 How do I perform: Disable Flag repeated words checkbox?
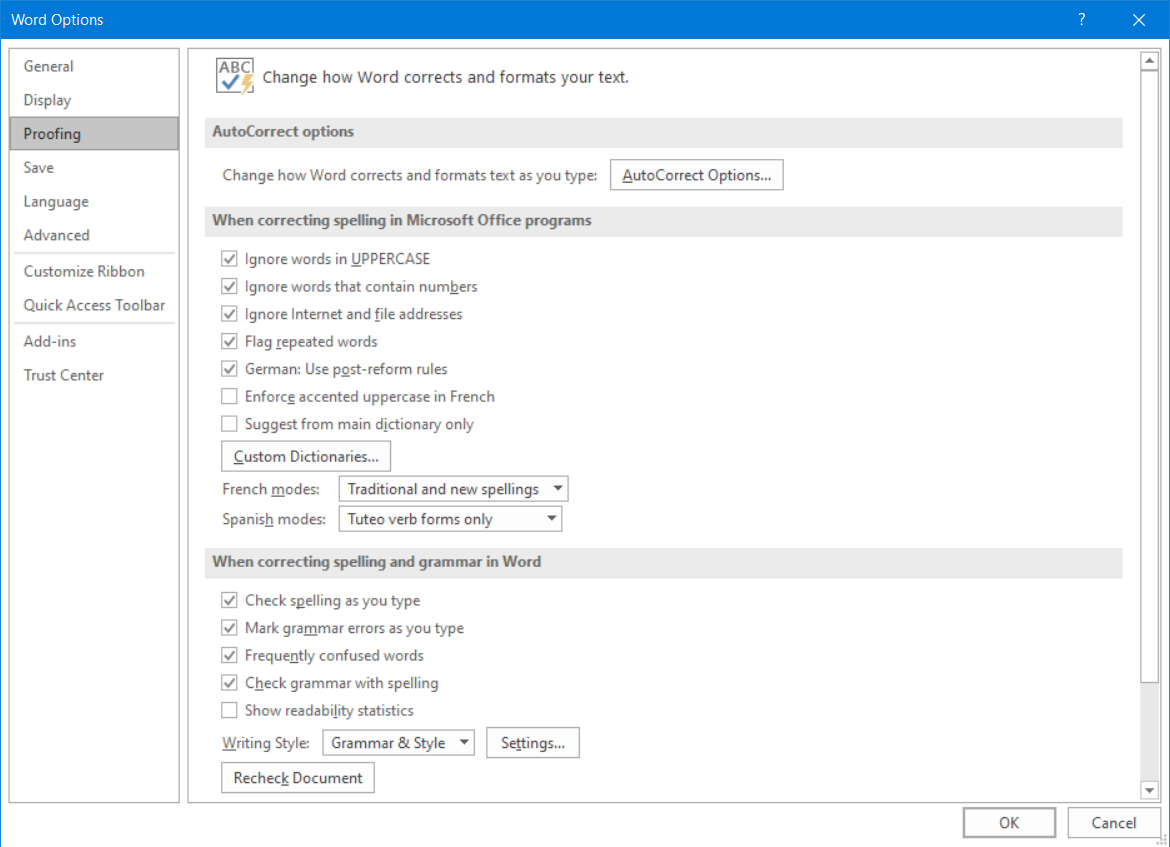click(x=230, y=342)
